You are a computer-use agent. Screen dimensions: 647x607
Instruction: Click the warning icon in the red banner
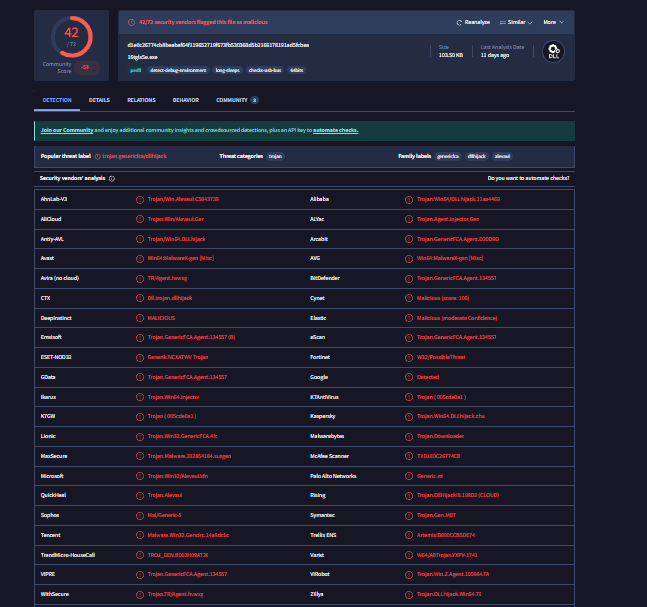click(x=131, y=21)
